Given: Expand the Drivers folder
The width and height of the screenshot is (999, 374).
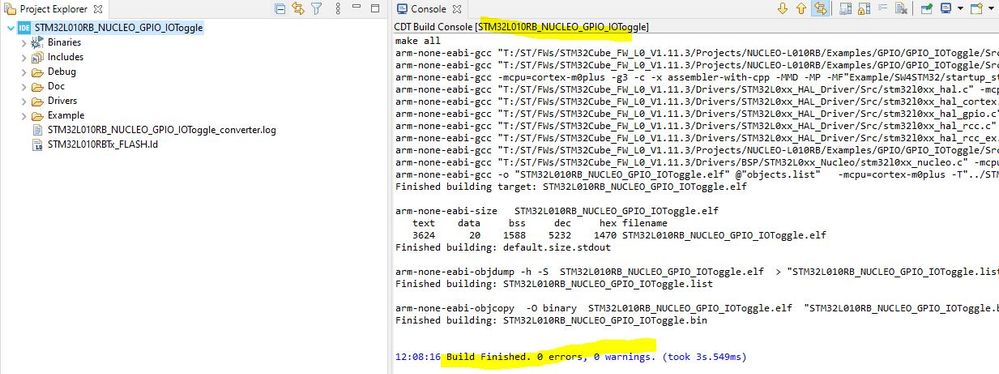Looking at the screenshot, I should click(x=24, y=101).
